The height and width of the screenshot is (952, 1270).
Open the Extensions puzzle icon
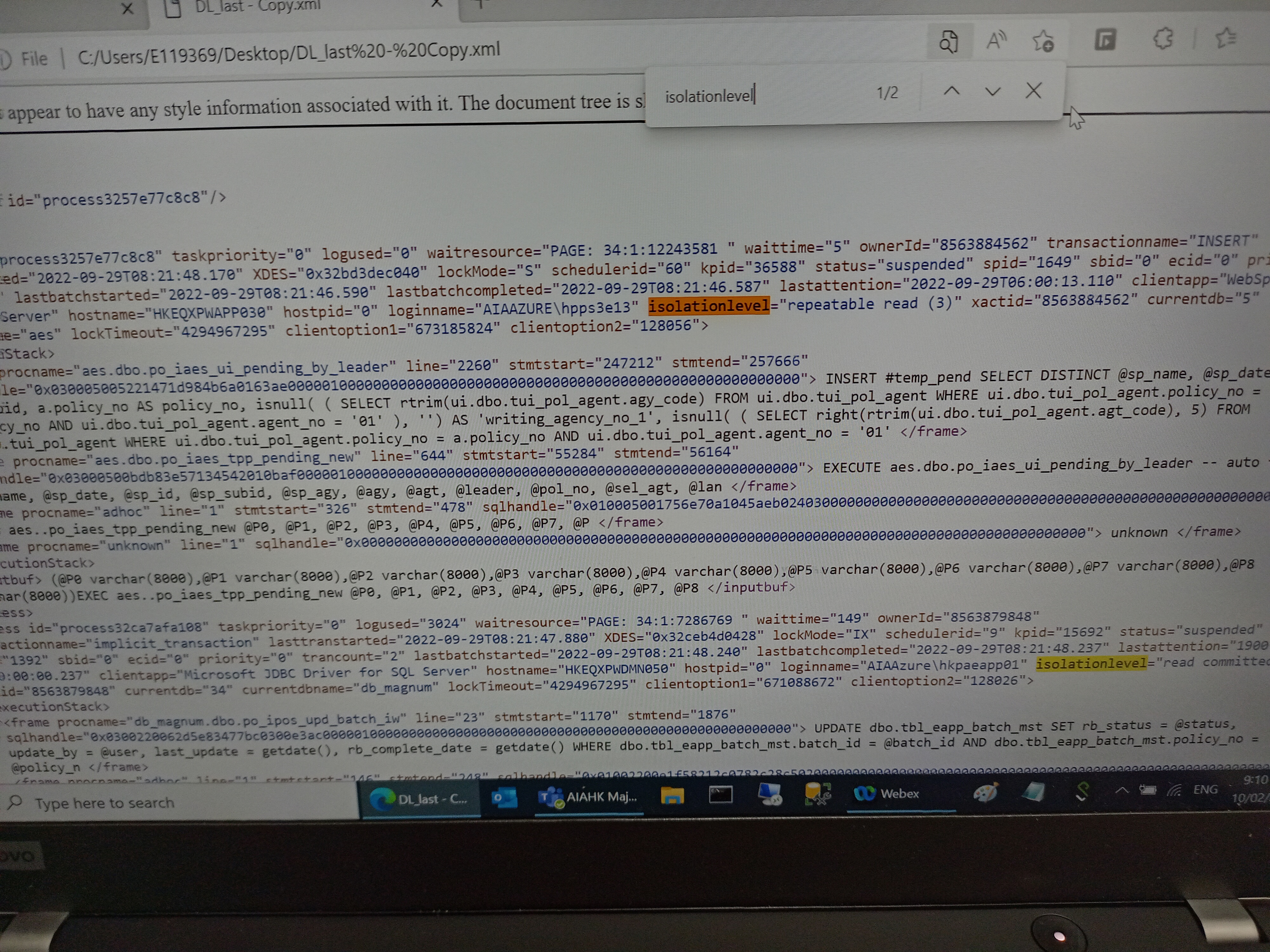tap(1163, 38)
